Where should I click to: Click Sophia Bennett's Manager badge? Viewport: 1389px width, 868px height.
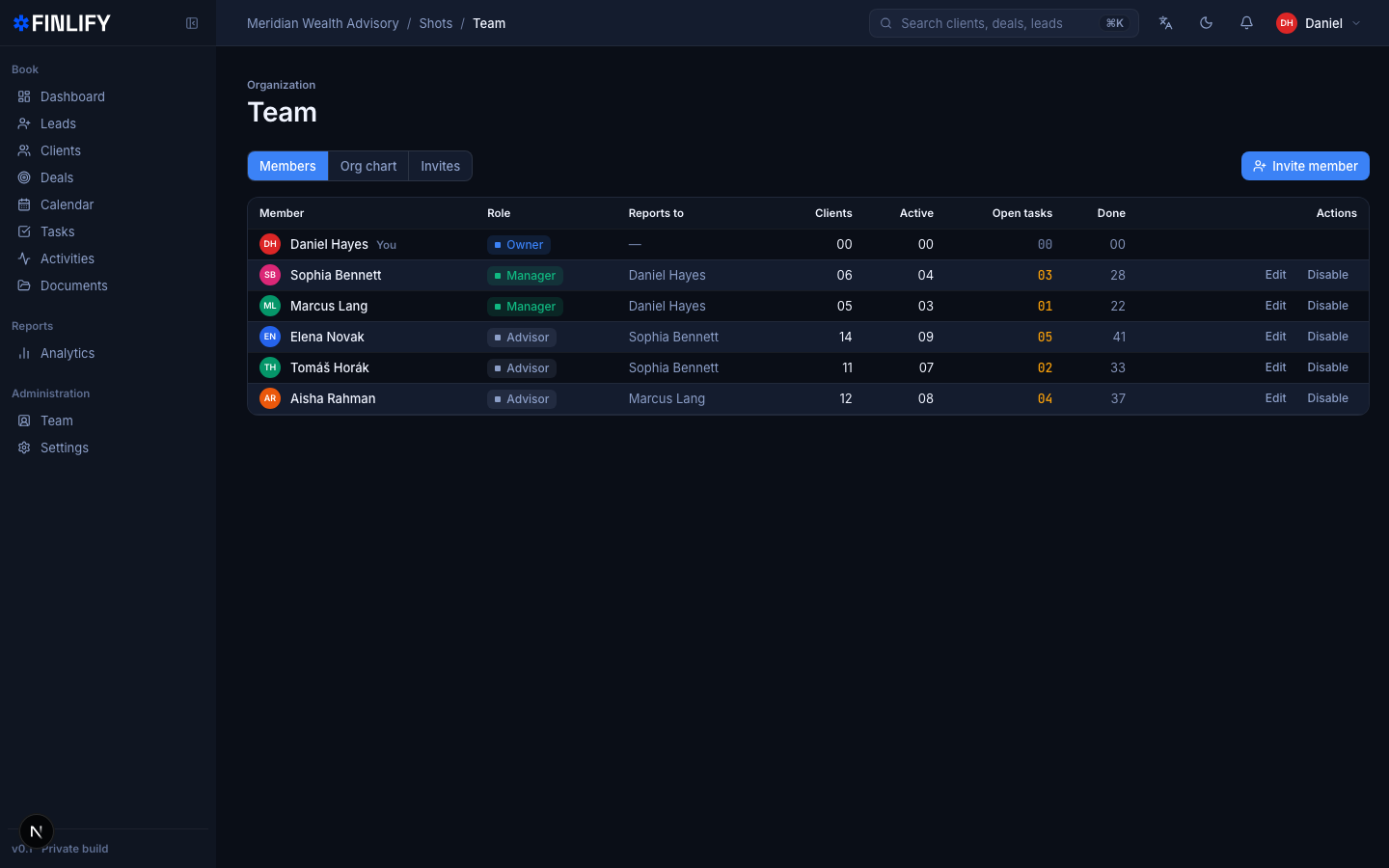point(525,276)
